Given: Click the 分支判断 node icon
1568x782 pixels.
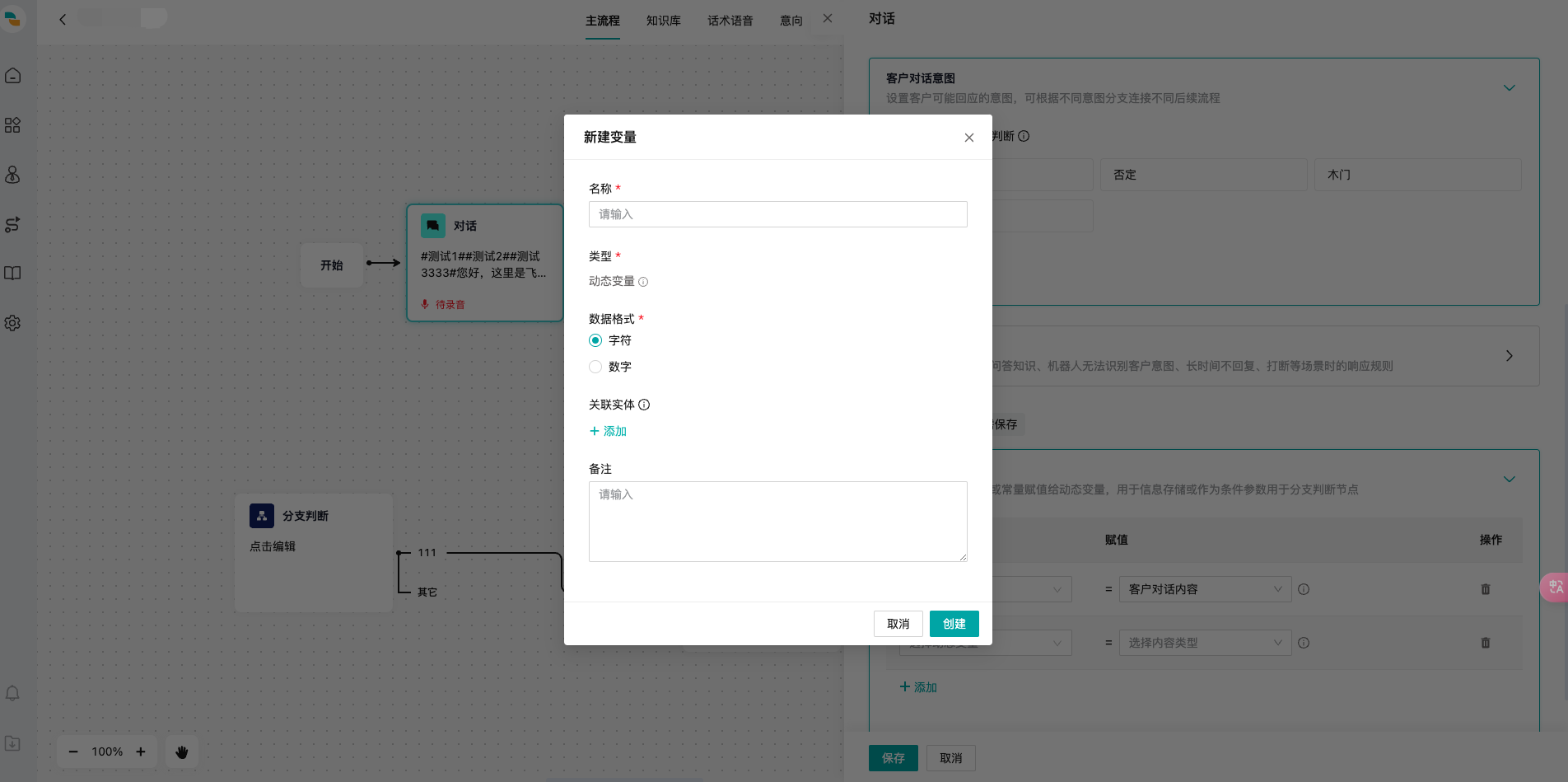Looking at the screenshot, I should (262, 516).
